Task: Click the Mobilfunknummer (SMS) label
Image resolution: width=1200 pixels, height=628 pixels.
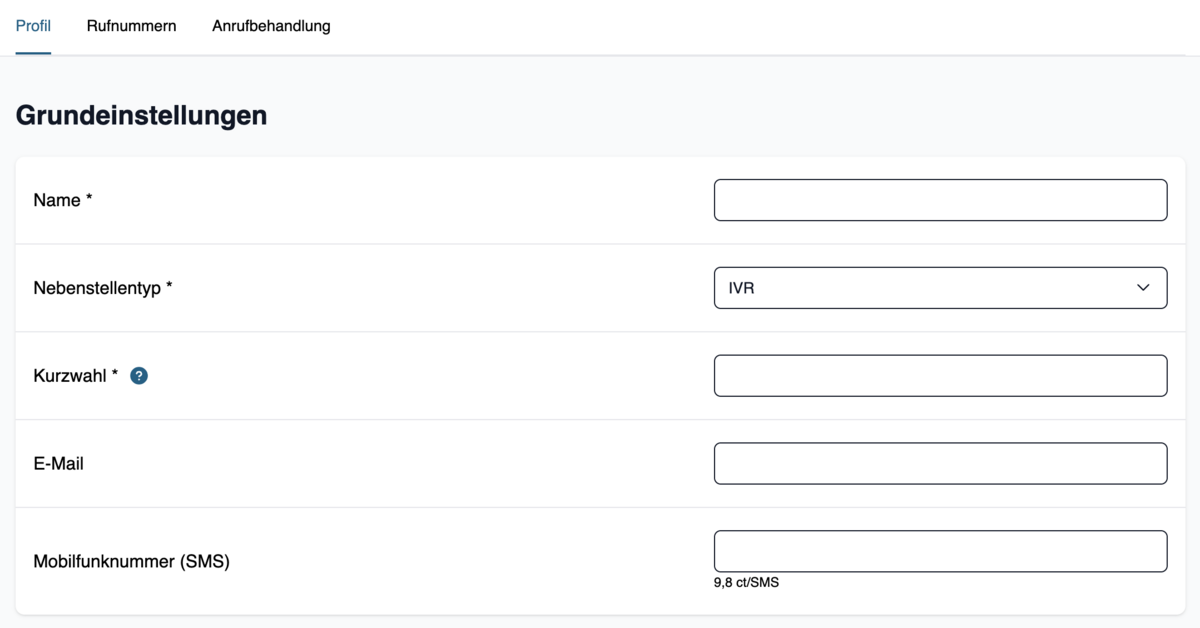Action: click(x=131, y=562)
